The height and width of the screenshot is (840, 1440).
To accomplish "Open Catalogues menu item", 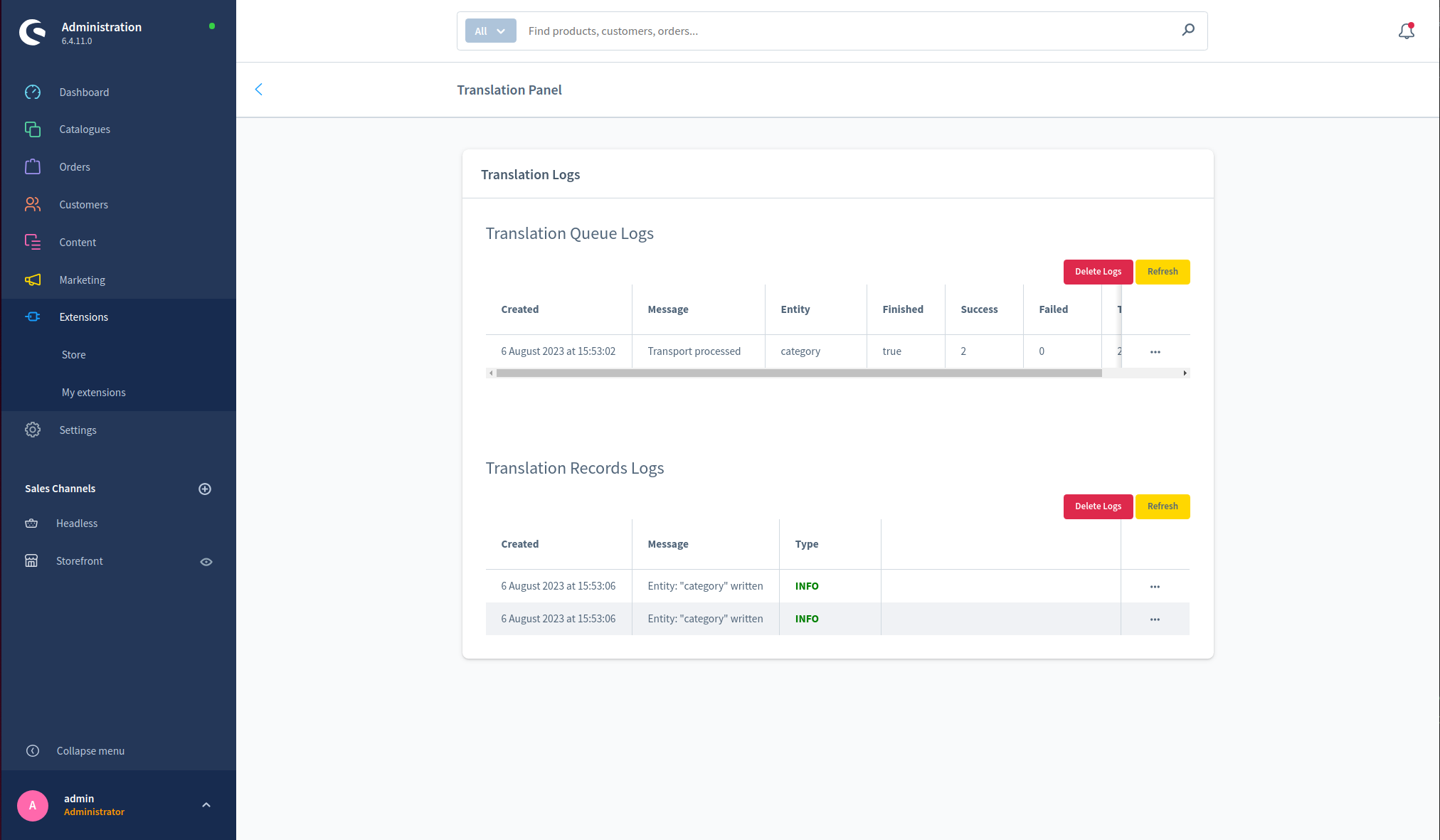I will [85, 129].
